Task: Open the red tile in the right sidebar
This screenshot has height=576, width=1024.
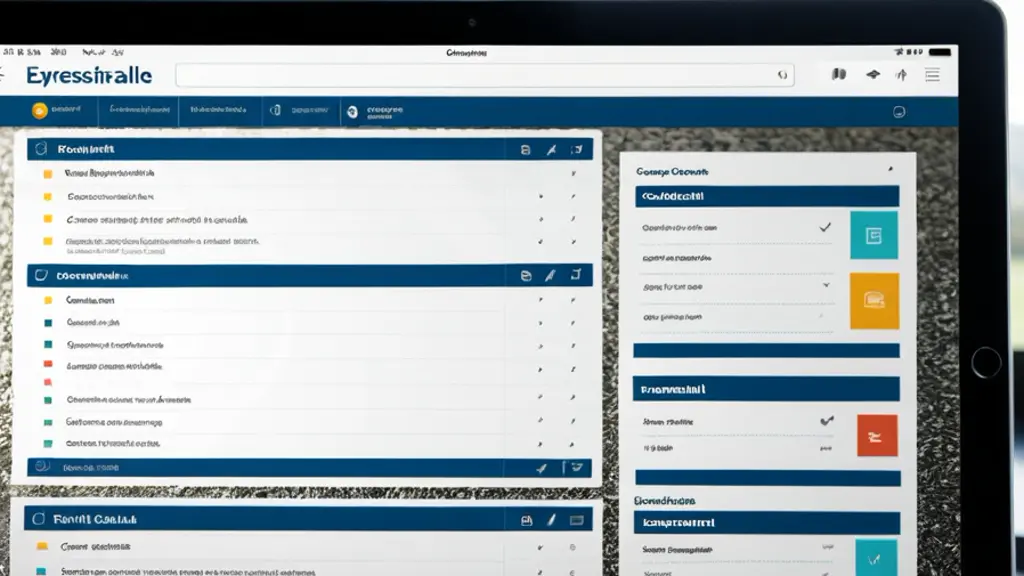Action: coord(877,436)
